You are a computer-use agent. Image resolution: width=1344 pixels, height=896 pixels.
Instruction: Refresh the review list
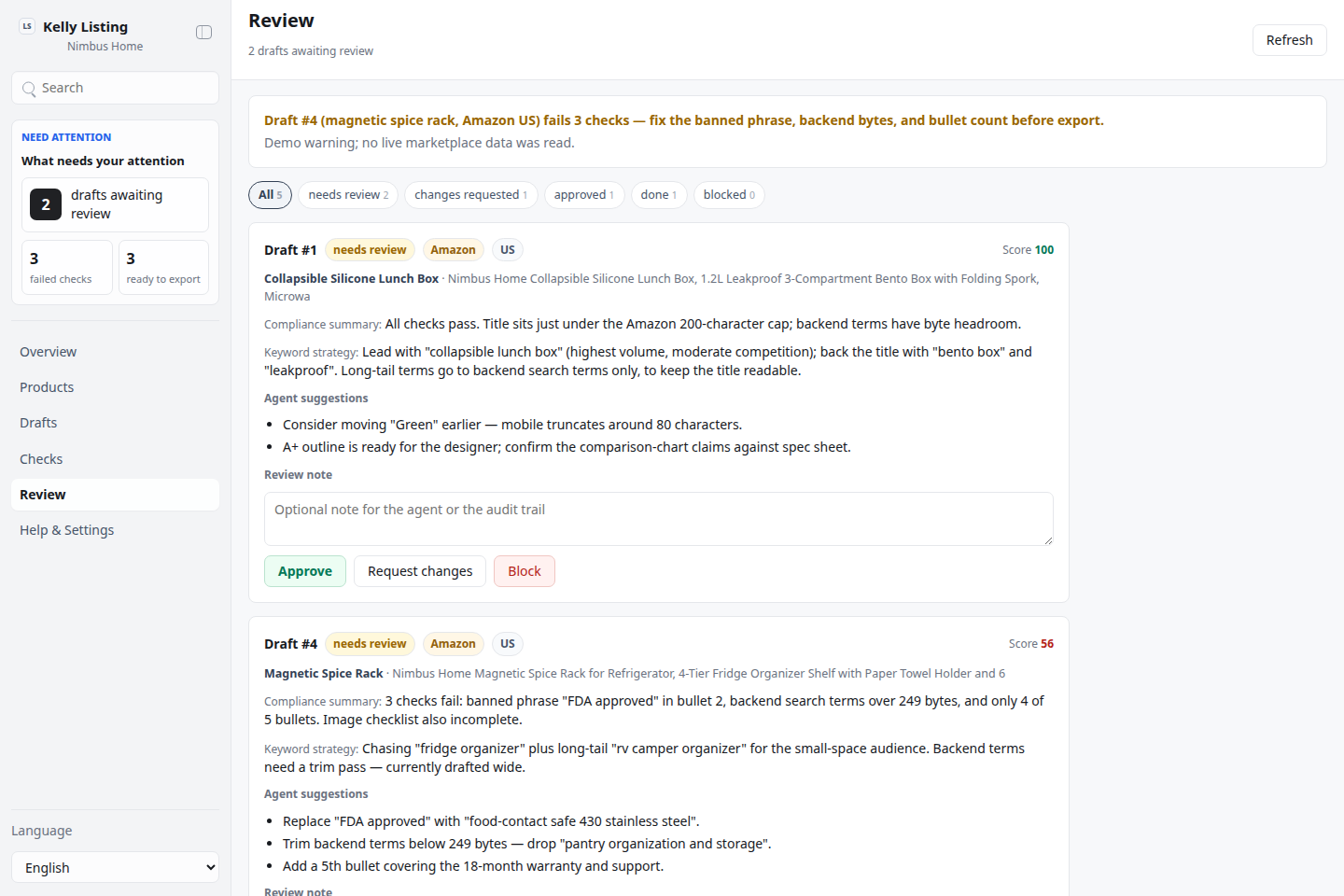point(1289,40)
